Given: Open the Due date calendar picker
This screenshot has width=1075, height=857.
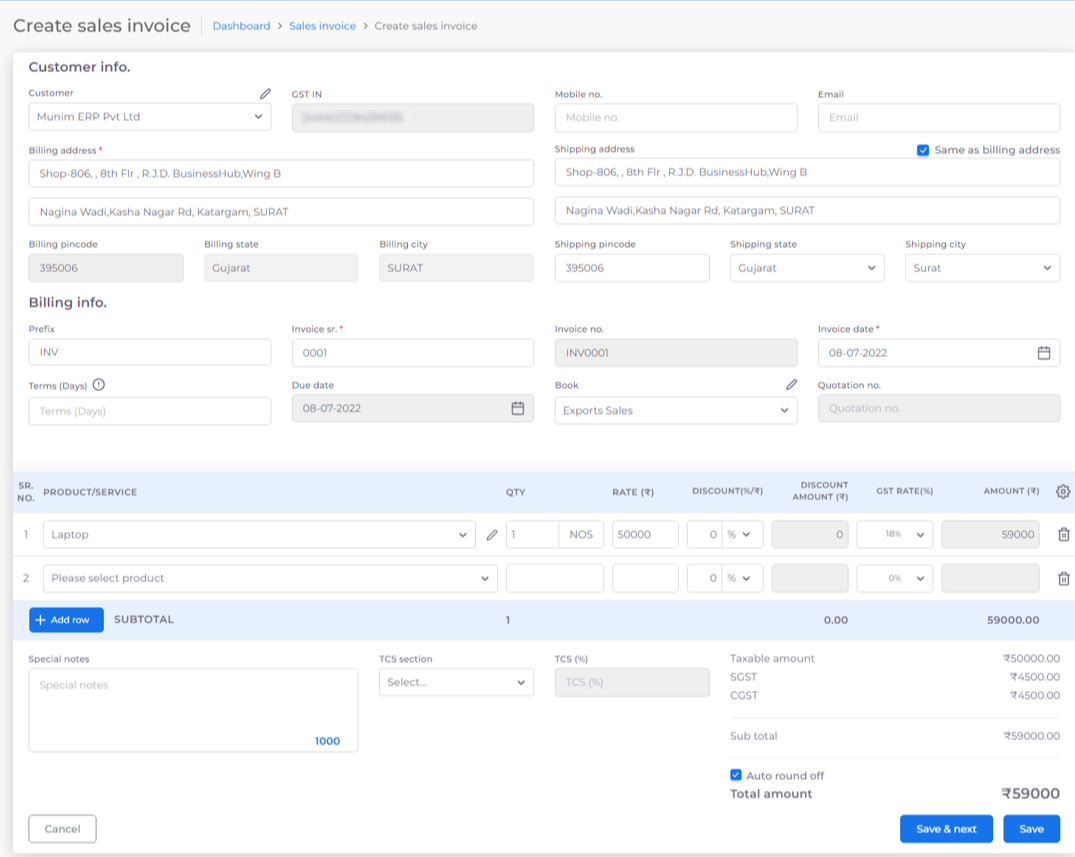Looking at the screenshot, I should 518,408.
